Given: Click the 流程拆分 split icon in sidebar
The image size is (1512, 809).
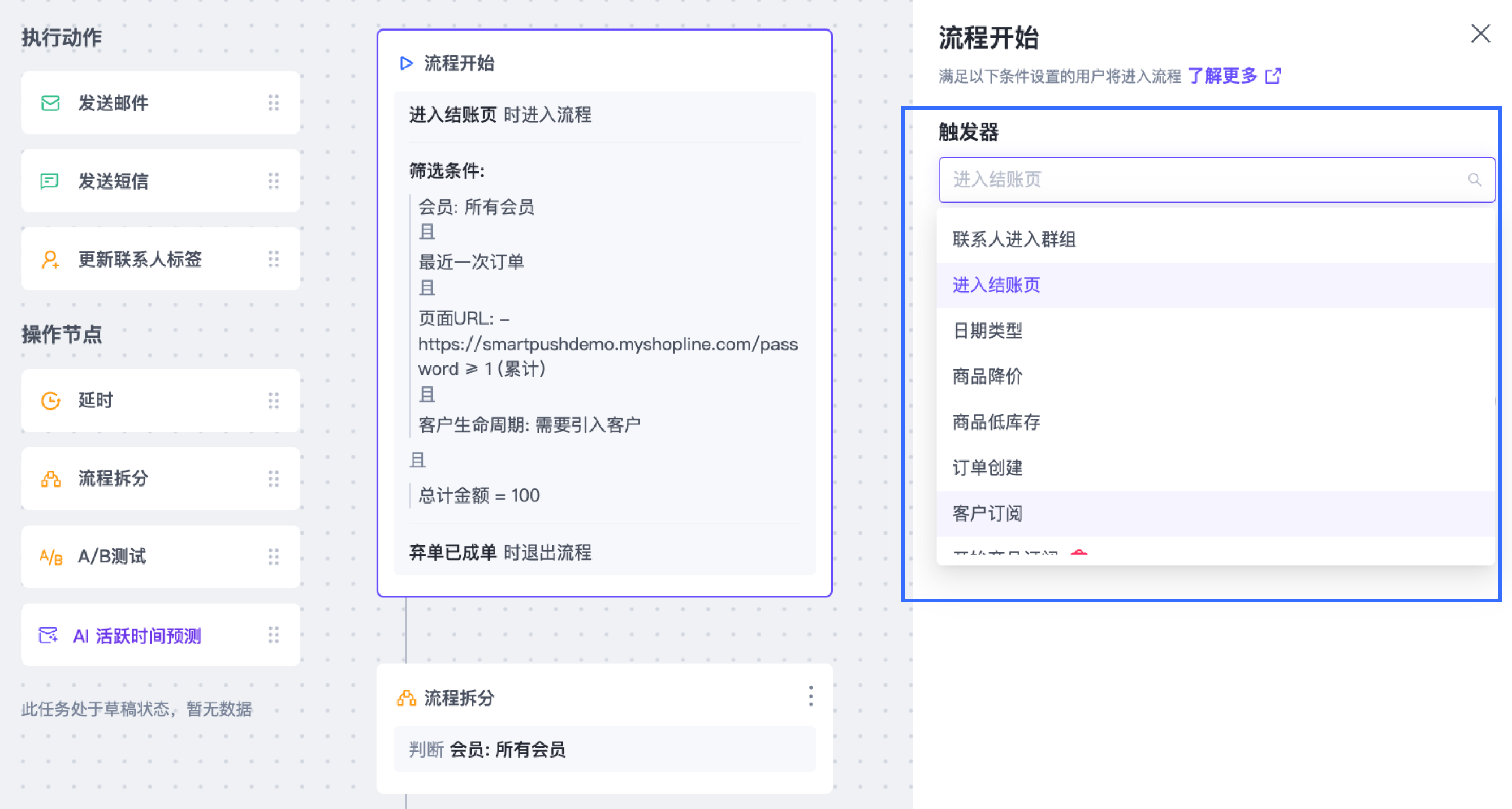Looking at the screenshot, I should (x=50, y=479).
